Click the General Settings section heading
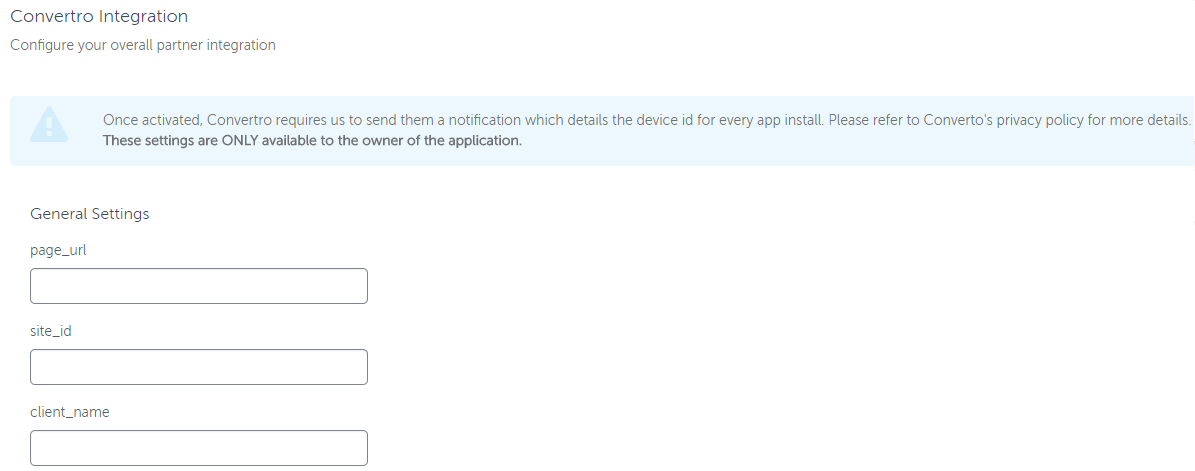 pos(90,213)
